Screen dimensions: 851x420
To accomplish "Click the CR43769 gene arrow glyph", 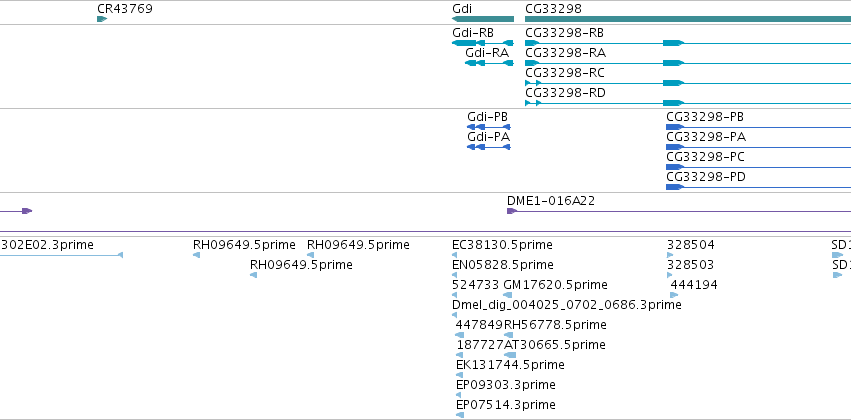I will point(102,19).
